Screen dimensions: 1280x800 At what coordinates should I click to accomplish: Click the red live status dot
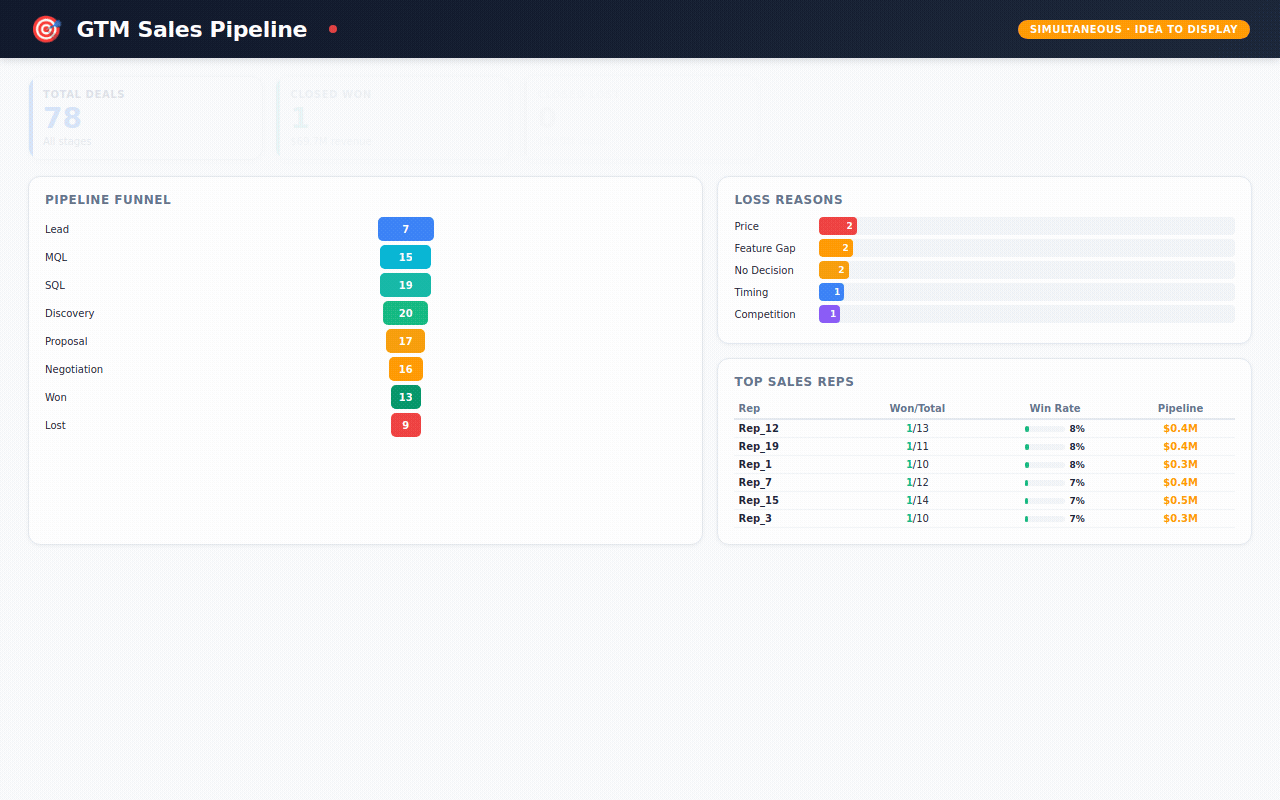coord(333,29)
